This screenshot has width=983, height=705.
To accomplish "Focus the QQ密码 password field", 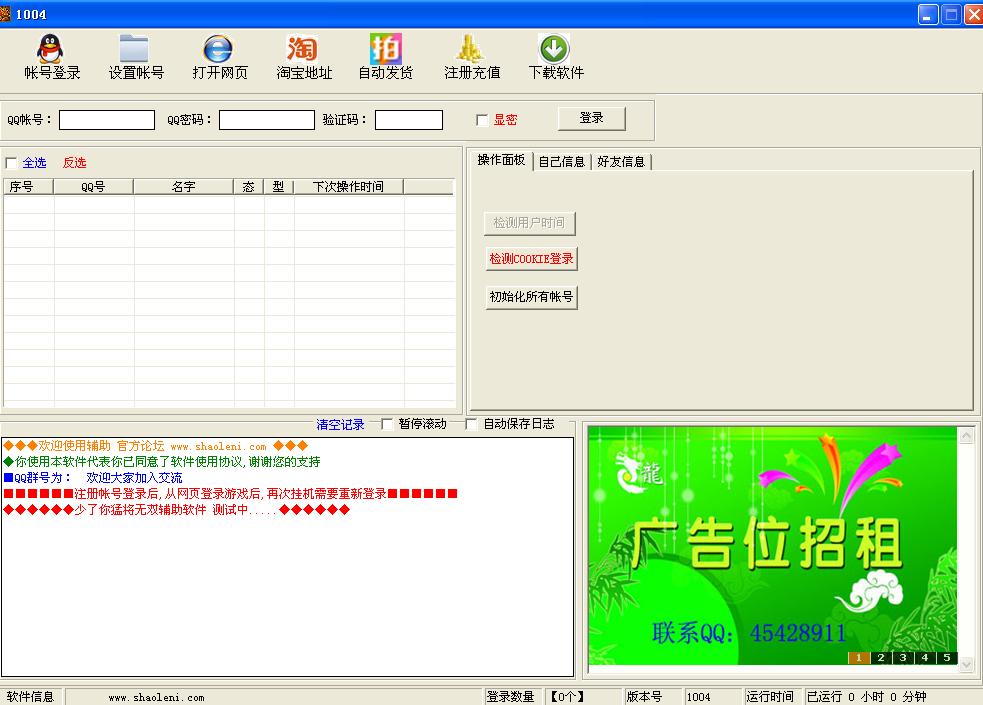I will tap(266, 120).
